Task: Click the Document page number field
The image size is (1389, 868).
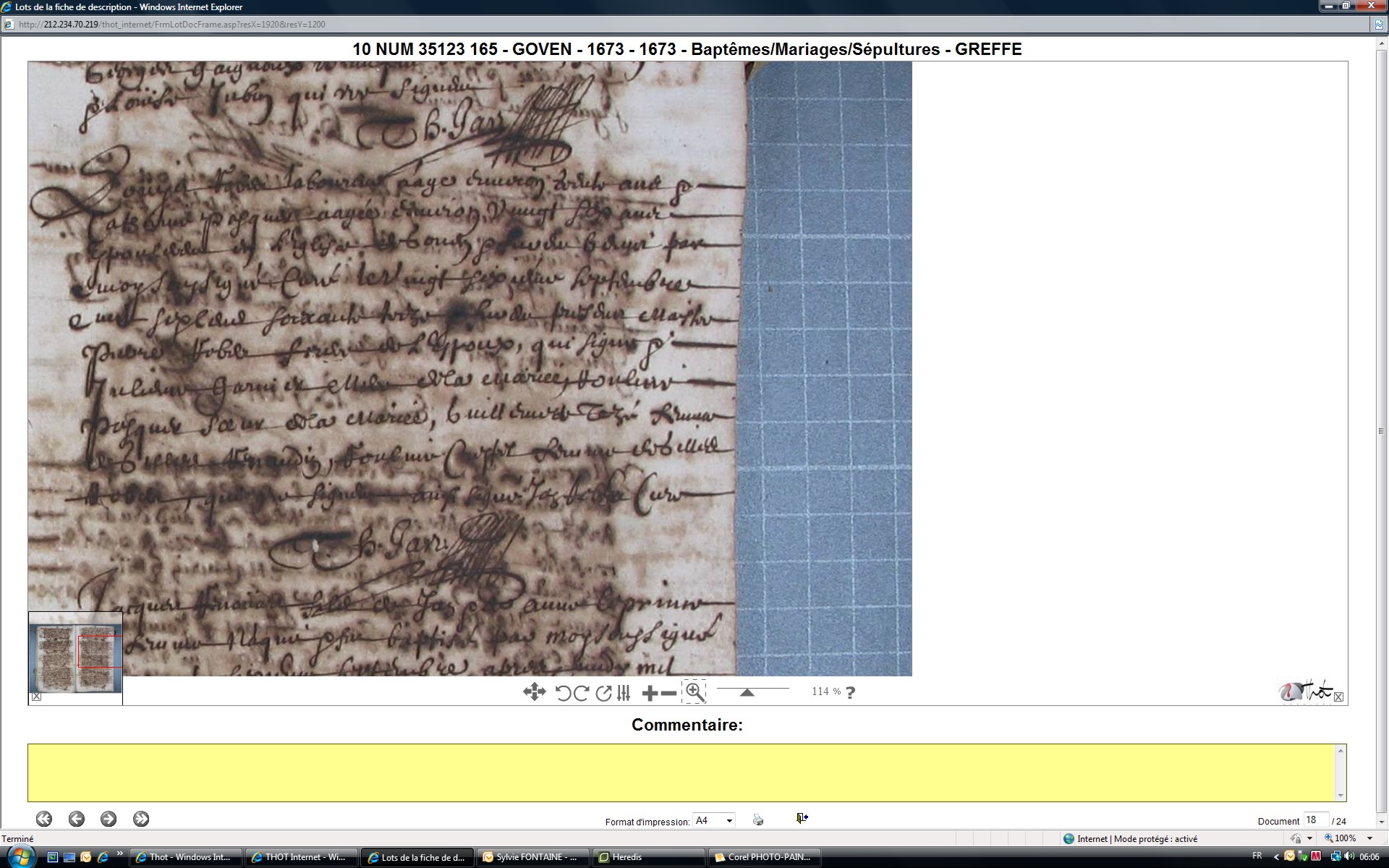Action: coord(1314,820)
